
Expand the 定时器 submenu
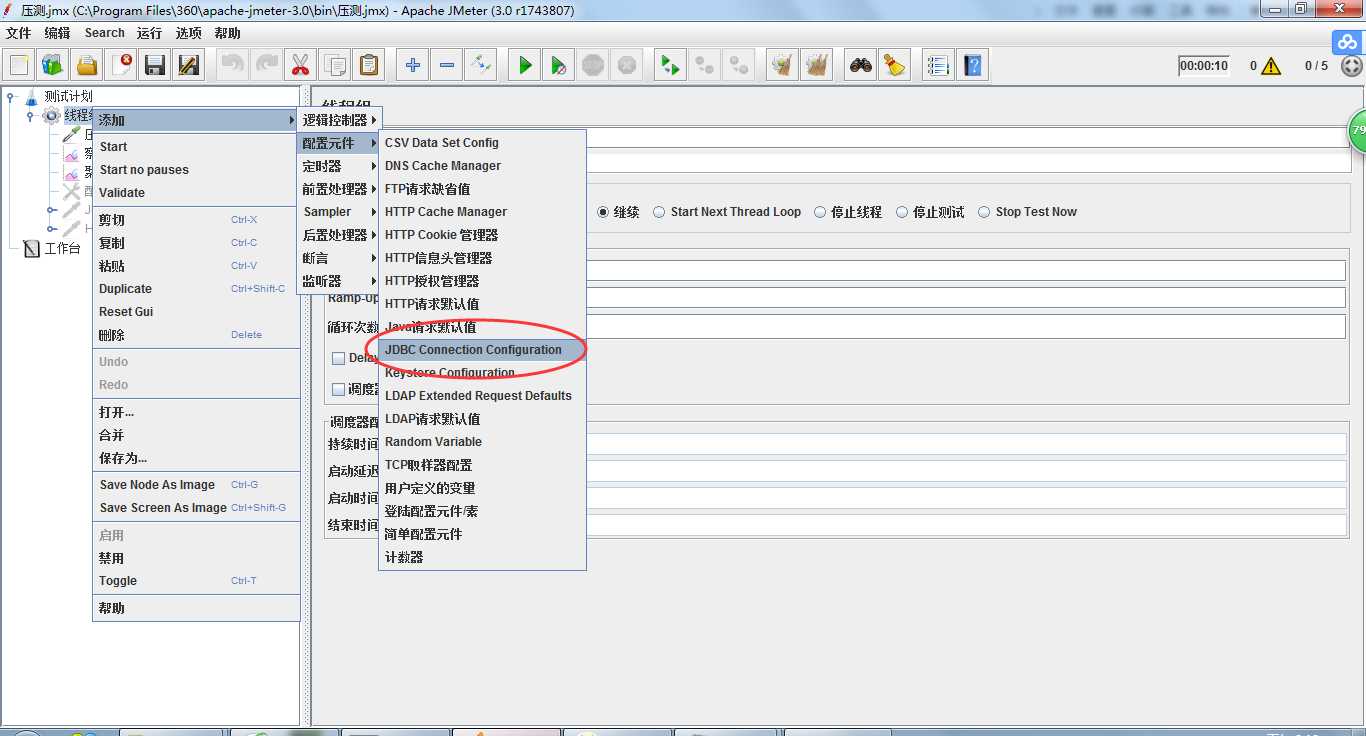coord(338,166)
